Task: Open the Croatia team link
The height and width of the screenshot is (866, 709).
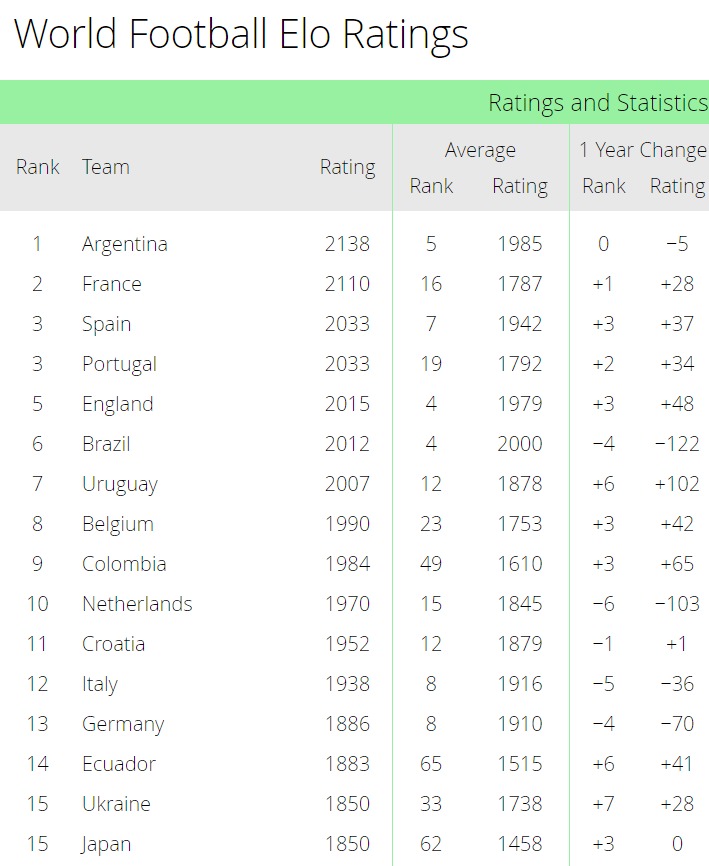Action: coord(113,644)
